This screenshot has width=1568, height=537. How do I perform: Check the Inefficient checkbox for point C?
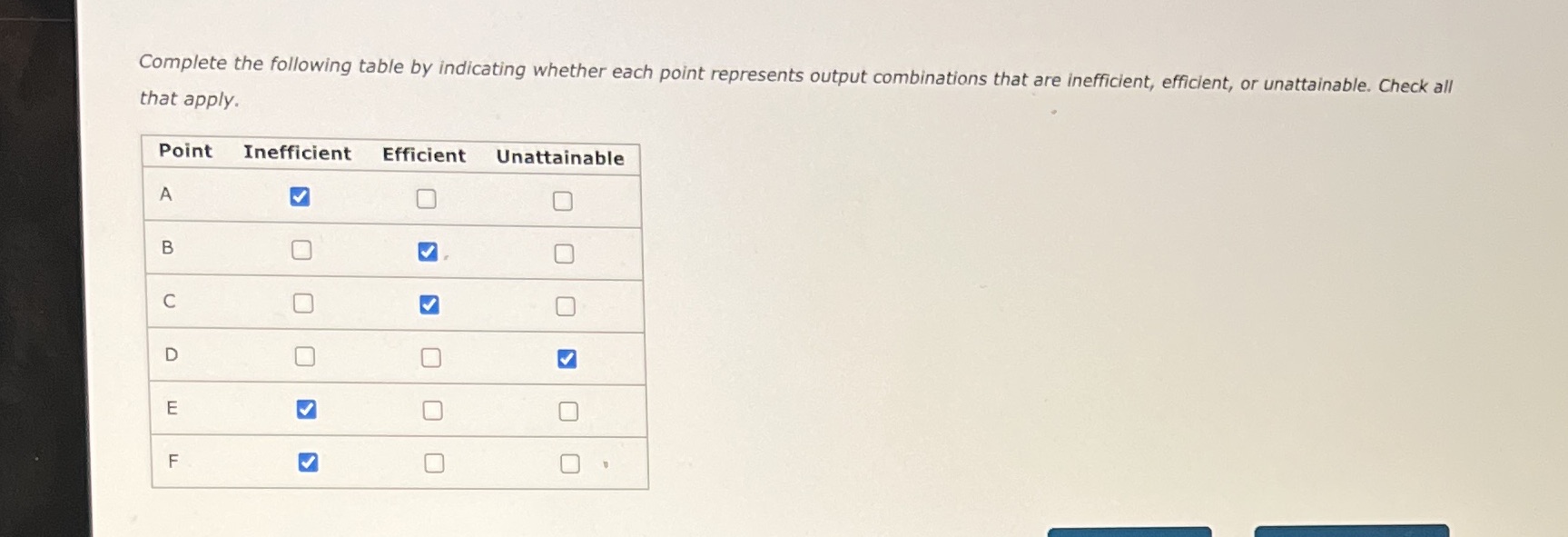coord(303,302)
